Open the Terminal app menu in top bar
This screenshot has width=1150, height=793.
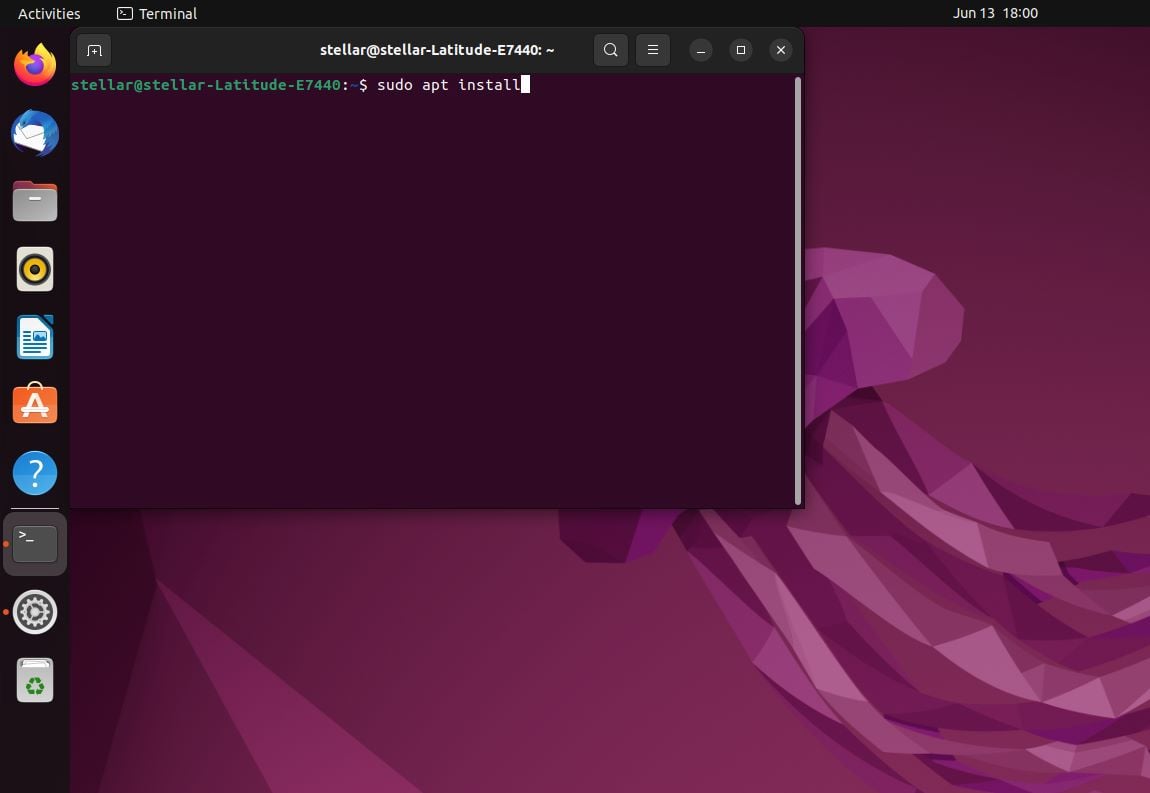[157, 13]
